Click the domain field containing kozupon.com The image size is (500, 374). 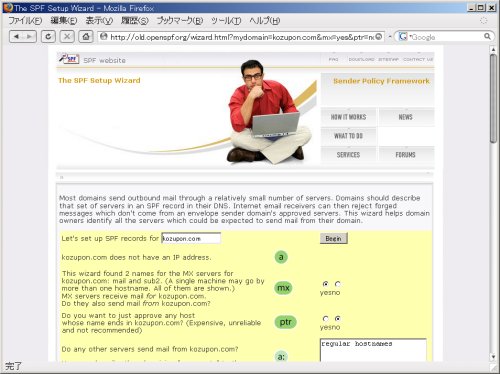coord(191,238)
